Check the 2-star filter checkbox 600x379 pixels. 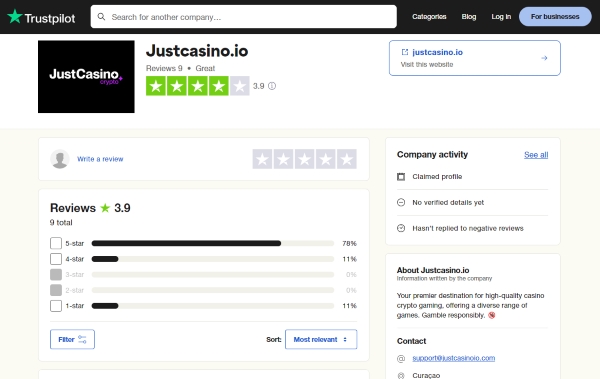pos(56,290)
